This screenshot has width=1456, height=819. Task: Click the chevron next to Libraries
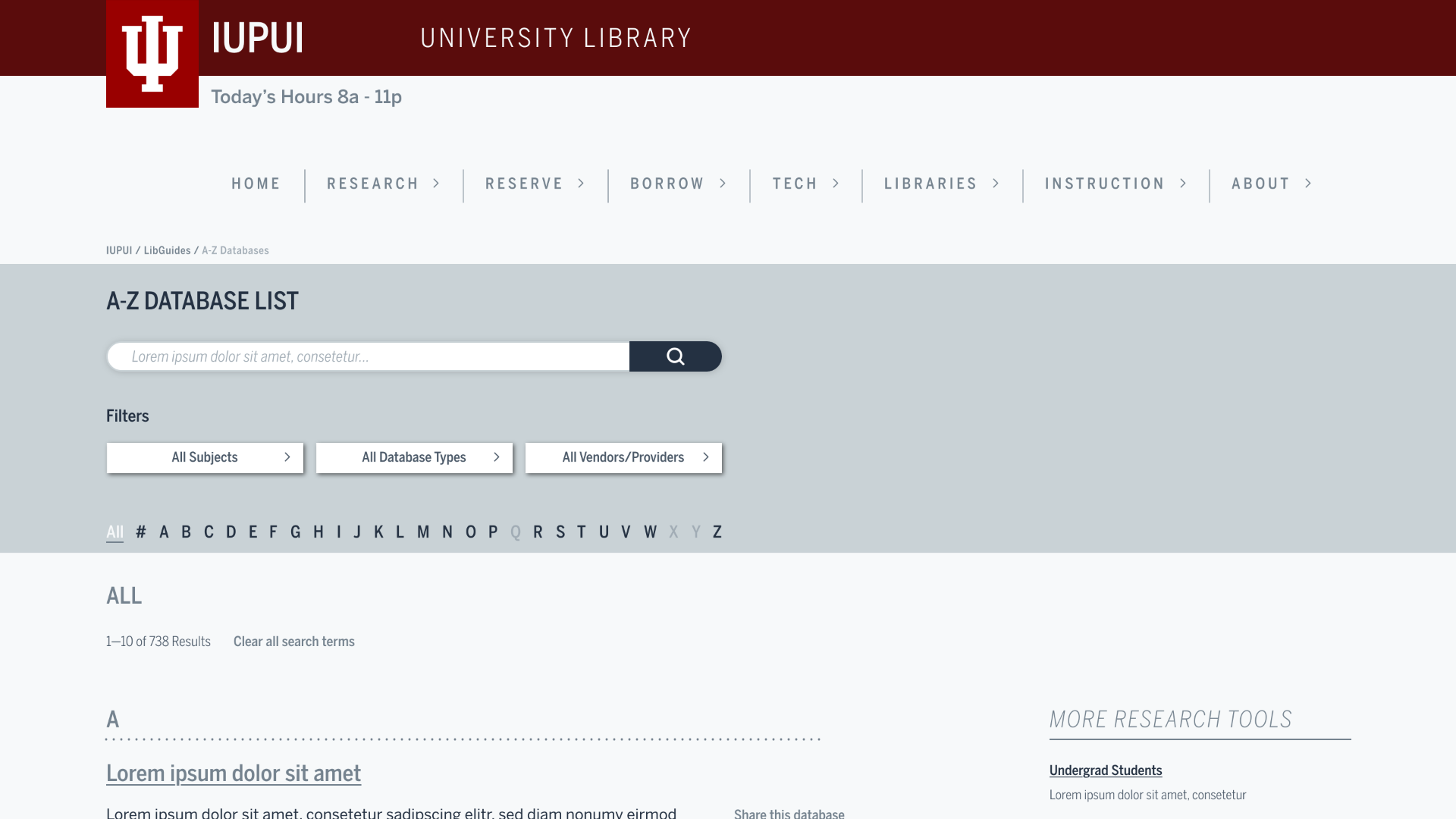tap(996, 184)
